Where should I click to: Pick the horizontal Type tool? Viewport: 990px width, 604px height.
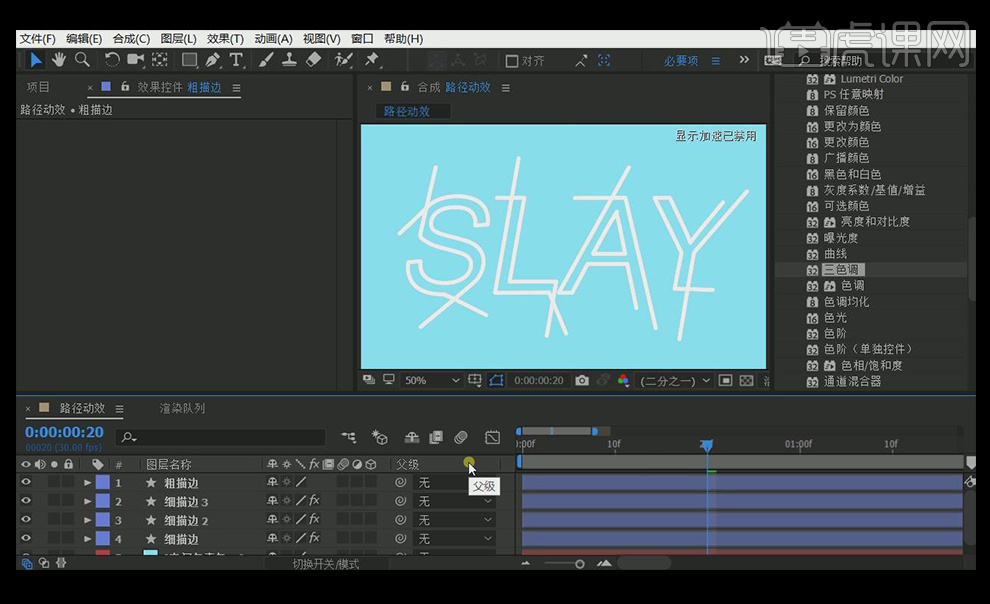point(236,60)
